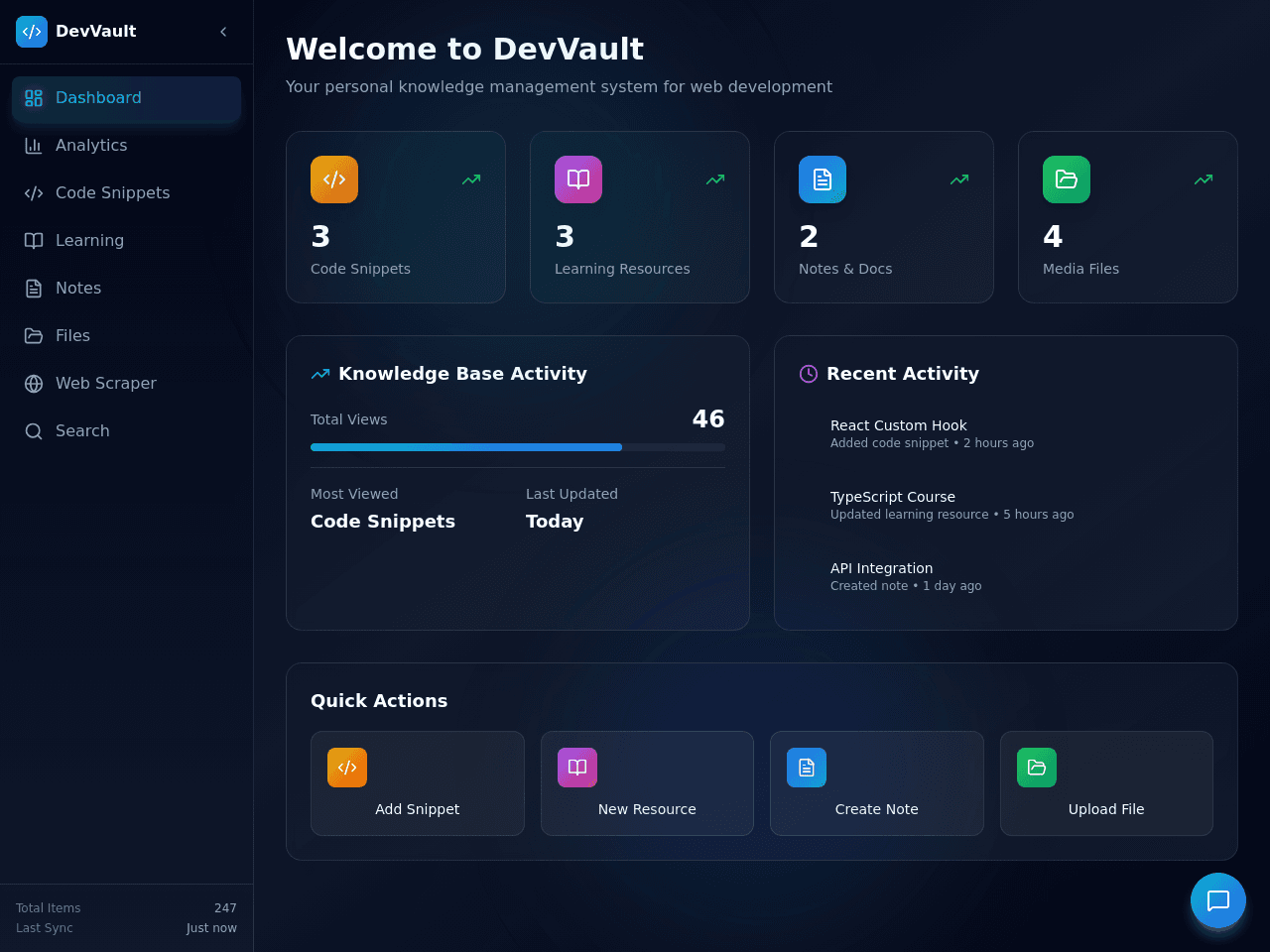Image resolution: width=1270 pixels, height=952 pixels.
Task: Click the Most Viewed value Code Snippets
Action: [x=383, y=522]
